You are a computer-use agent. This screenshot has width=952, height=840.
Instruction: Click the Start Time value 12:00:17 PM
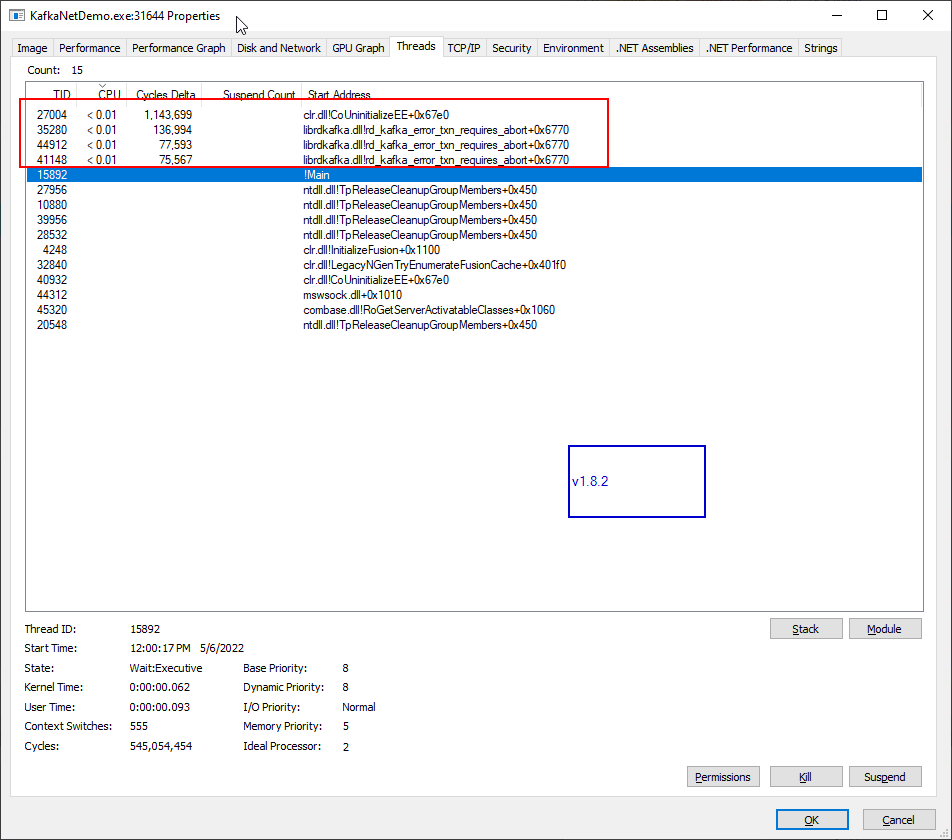pyautogui.click(x=160, y=648)
